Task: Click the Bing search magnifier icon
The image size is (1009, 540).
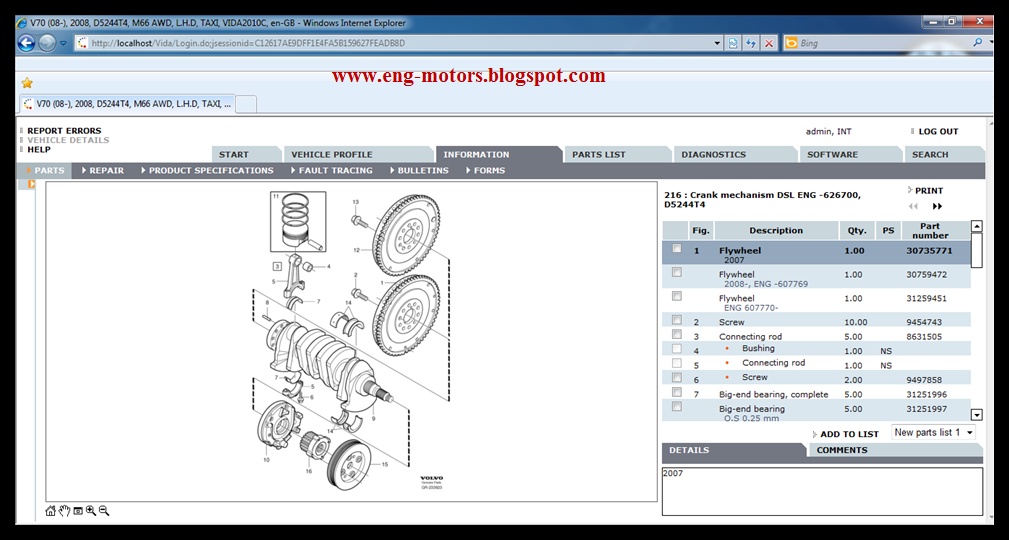Action: pos(977,42)
